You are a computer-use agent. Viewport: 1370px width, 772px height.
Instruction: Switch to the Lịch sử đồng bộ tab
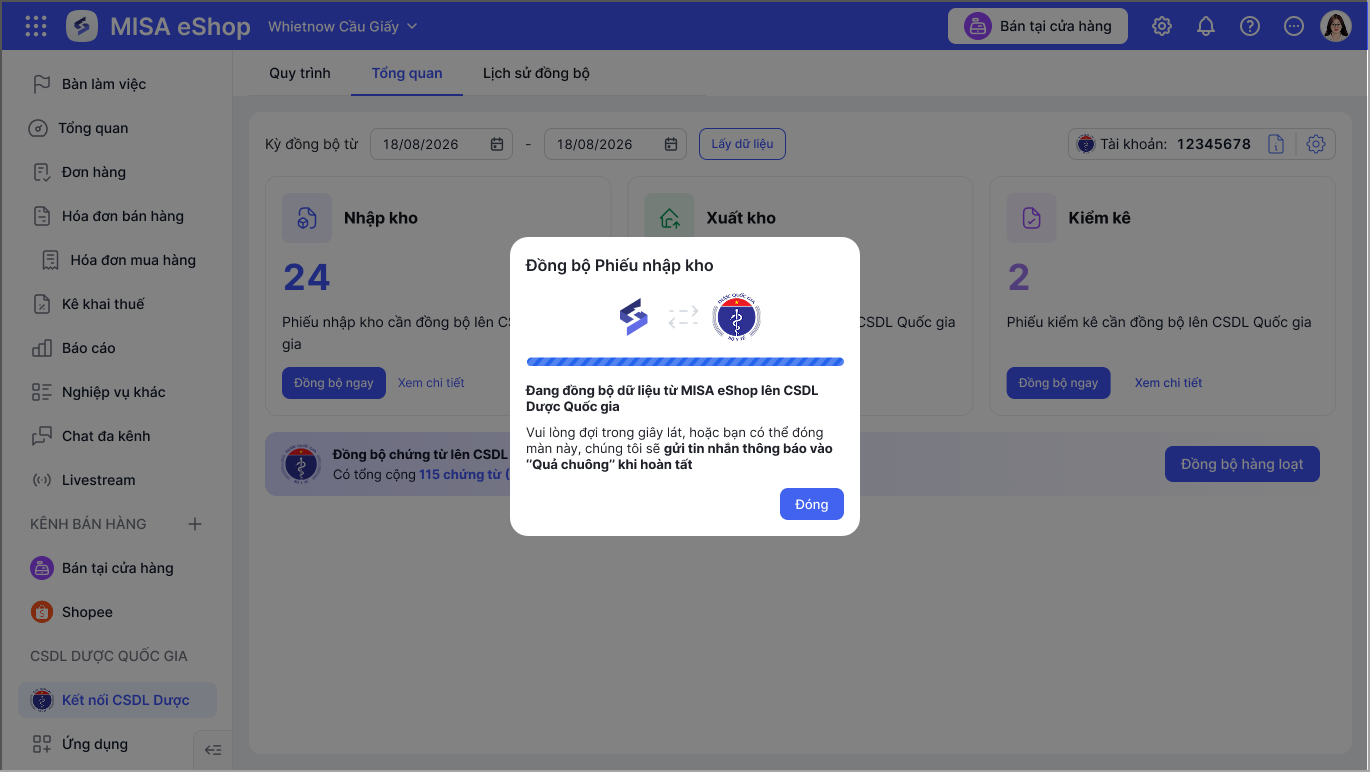point(536,73)
